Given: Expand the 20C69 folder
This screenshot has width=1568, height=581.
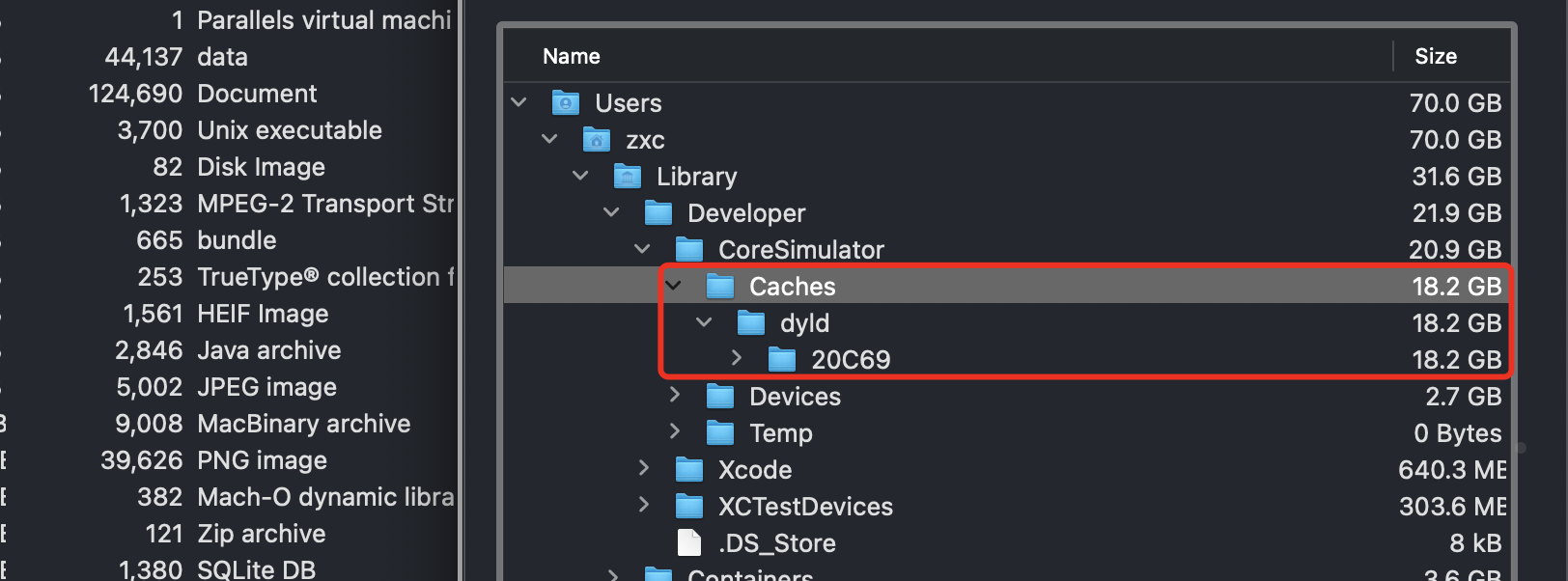Looking at the screenshot, I should click(737, 358).
